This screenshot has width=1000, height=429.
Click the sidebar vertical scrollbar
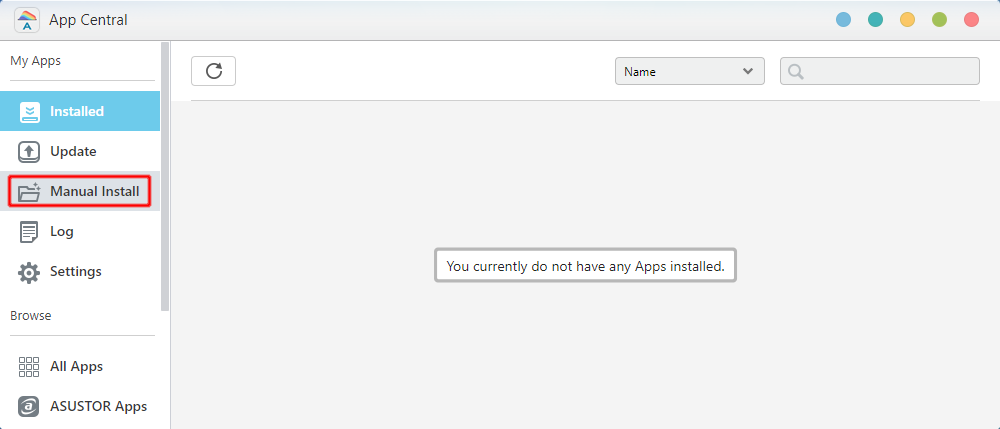[x=165, y=176]
